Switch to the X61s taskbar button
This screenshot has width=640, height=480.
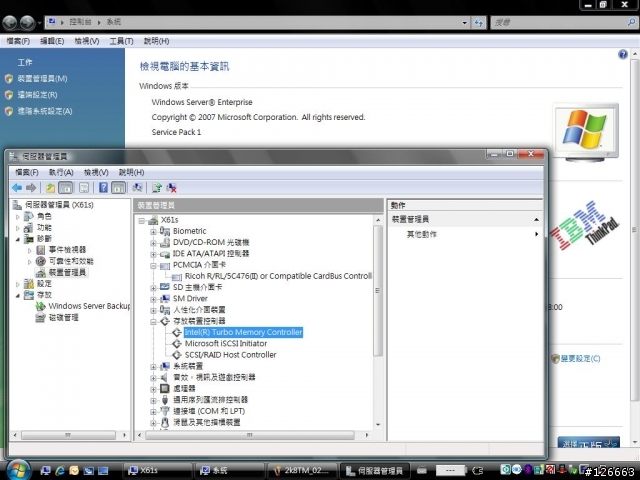(x=157, y=471)
